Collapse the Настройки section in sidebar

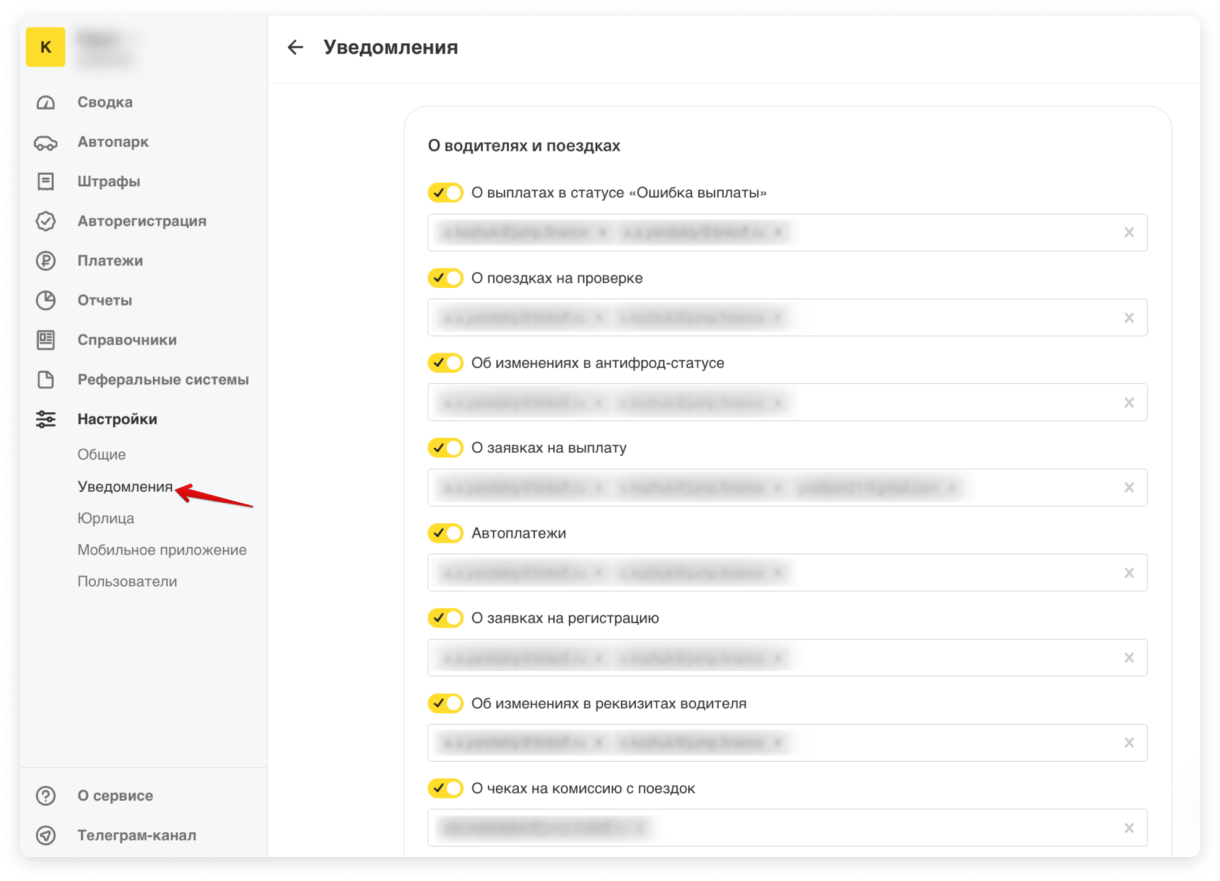click(117, 419)
